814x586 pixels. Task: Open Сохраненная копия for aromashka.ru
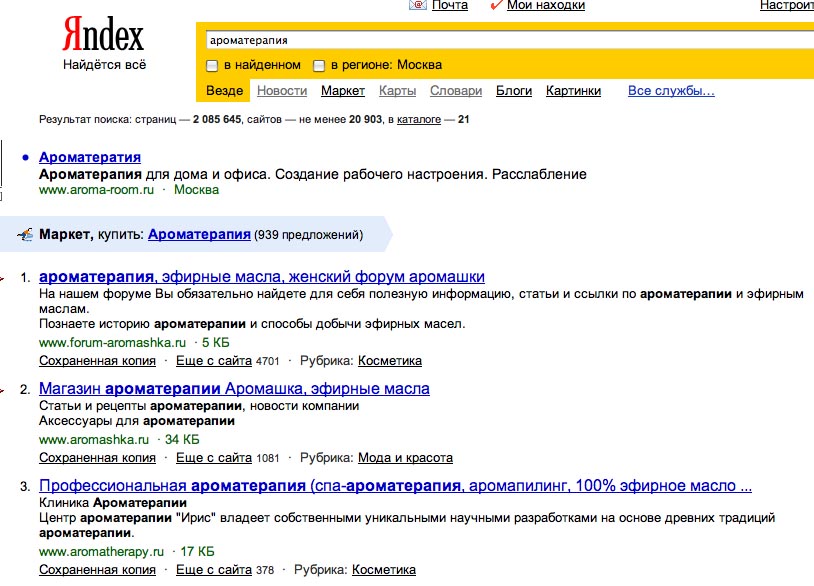(97, 458)
